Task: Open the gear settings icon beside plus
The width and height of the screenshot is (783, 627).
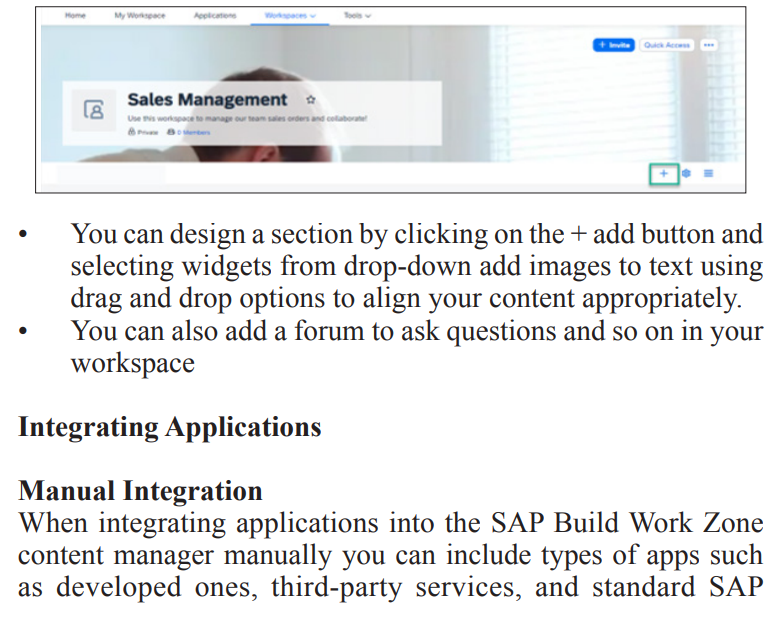Action: point(687,173)
